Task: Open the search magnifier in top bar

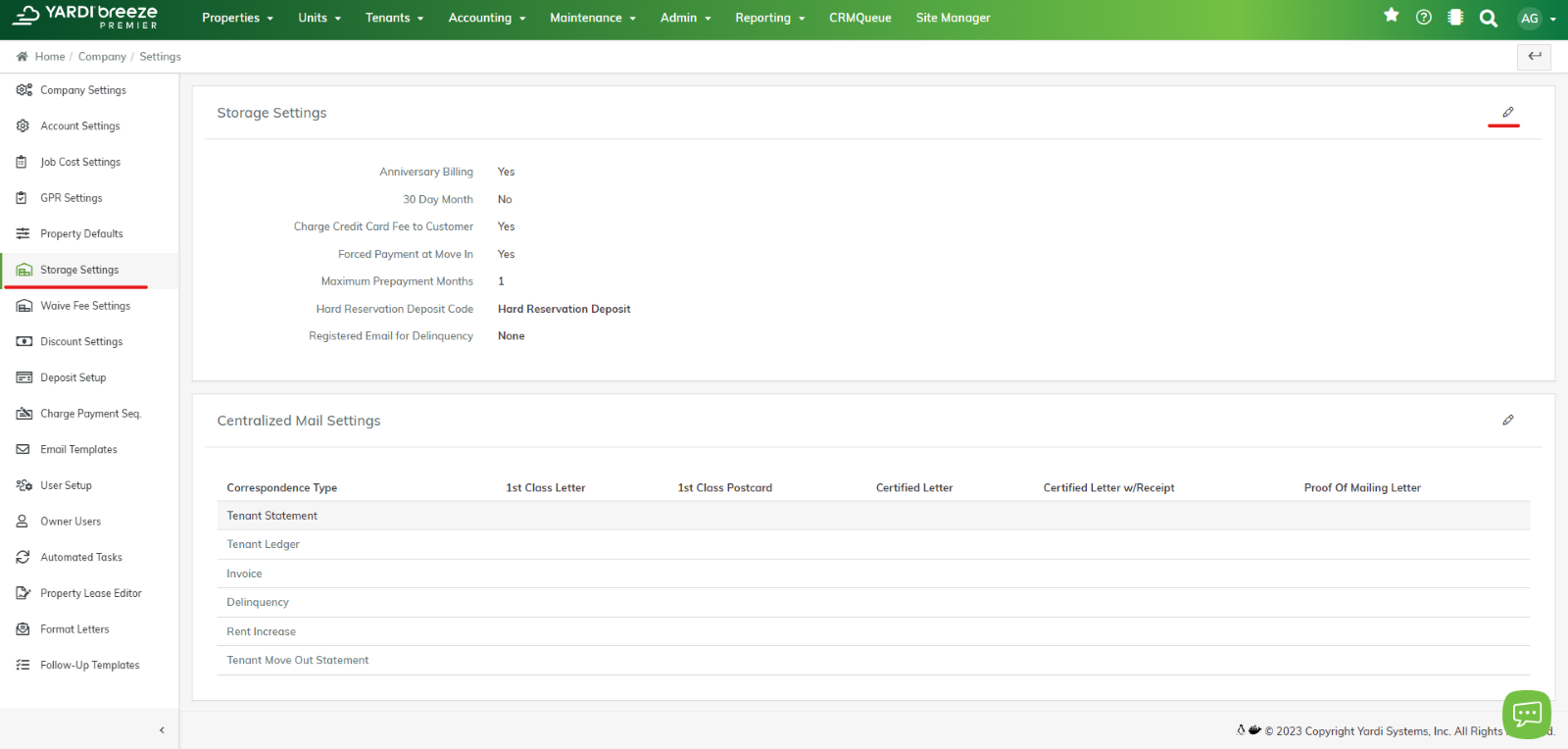Action: point(1488,19)
